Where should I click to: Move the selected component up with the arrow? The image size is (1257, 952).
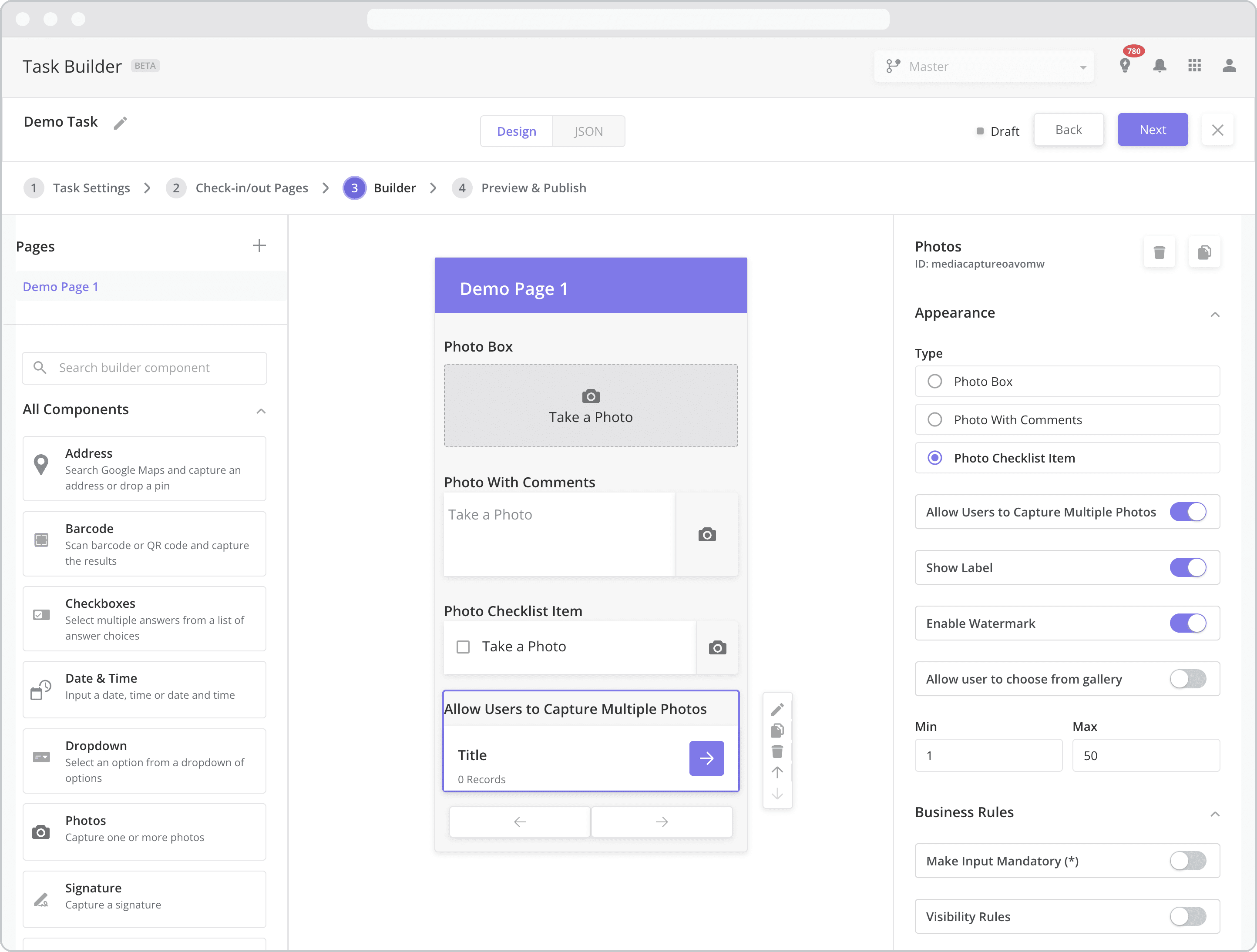coord(777,772)
